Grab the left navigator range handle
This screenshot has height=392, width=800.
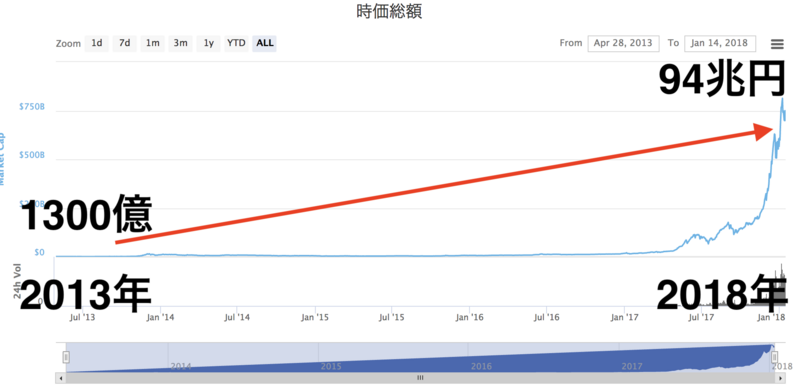pyautogui.click(x=66, y=357)
